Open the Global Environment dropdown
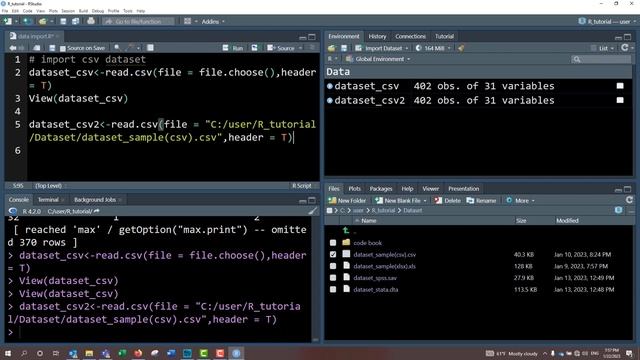 (x=378, y=59)
